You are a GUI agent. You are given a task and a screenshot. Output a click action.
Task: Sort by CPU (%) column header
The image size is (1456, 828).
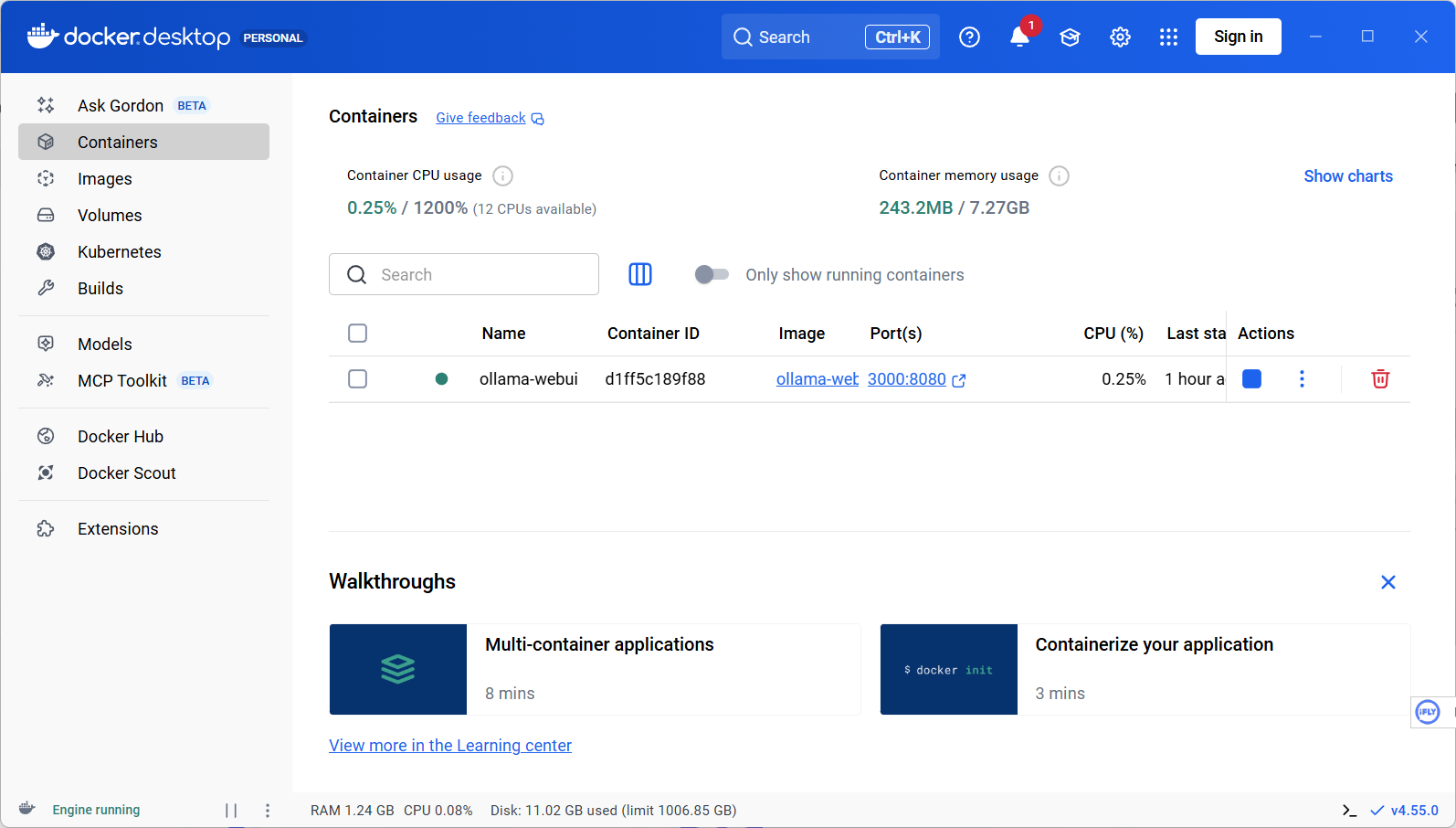1113,333
